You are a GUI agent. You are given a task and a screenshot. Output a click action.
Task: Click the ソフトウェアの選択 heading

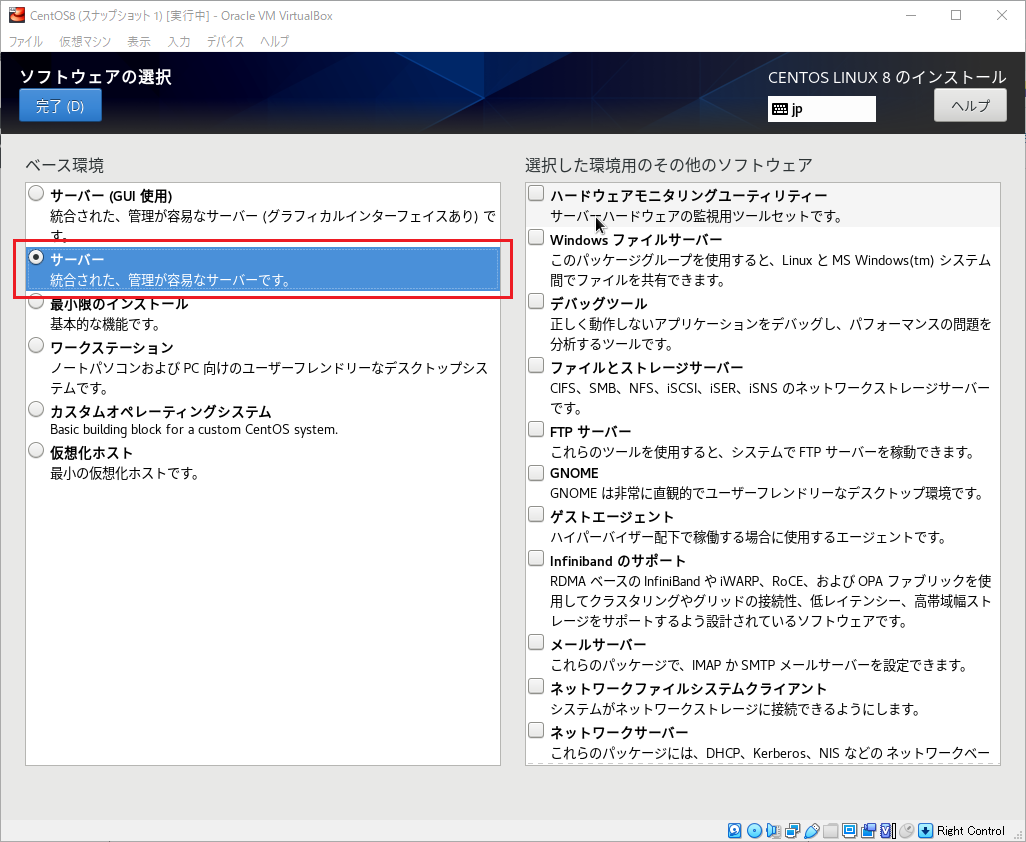click(x=96, y=77)
